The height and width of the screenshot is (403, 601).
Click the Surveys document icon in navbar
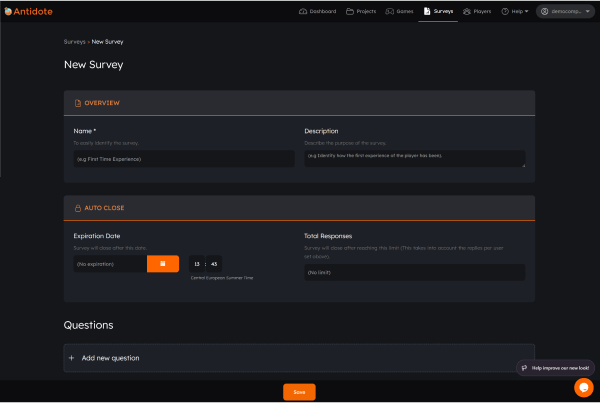(427, 12)
